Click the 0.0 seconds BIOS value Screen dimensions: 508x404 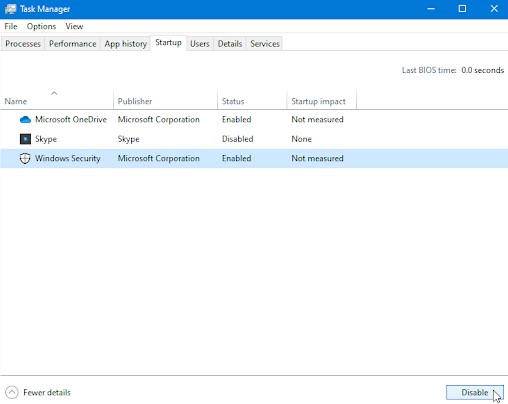[x=483, y=70]
